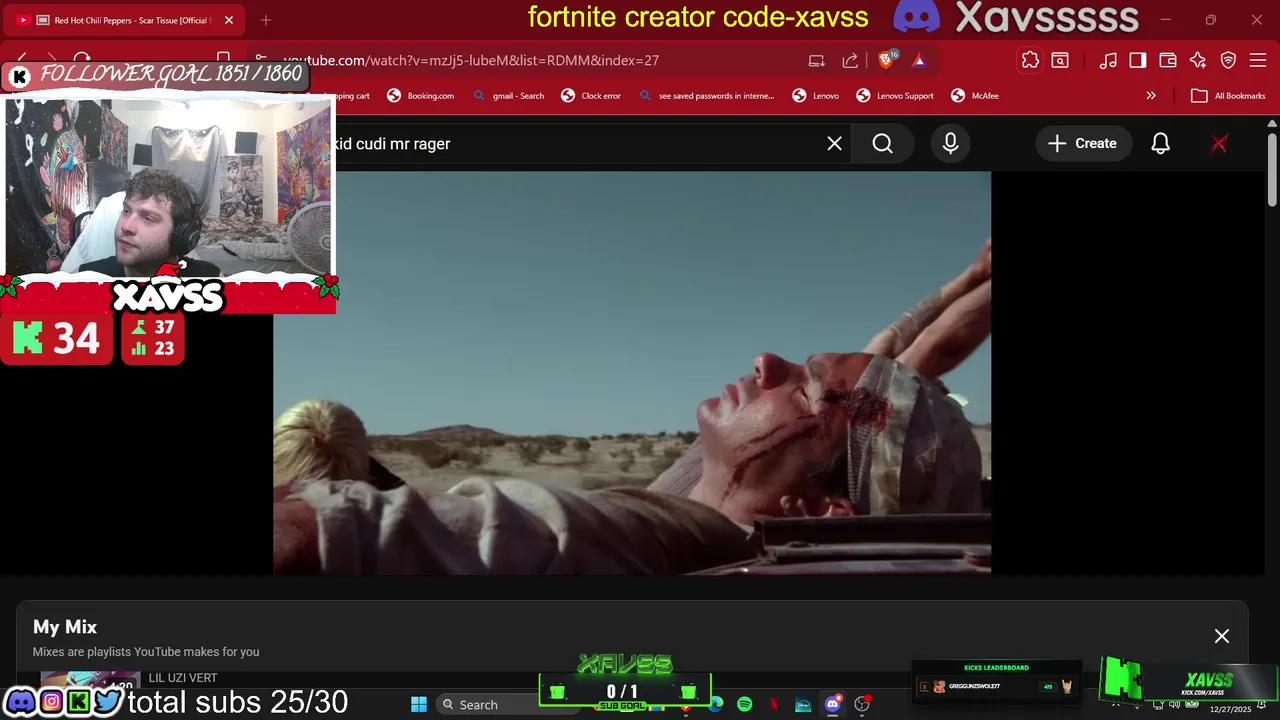This screenshot has height=720, width=1280.
Task: Open the Clock error bookmark
Action: tap(591, 96)
